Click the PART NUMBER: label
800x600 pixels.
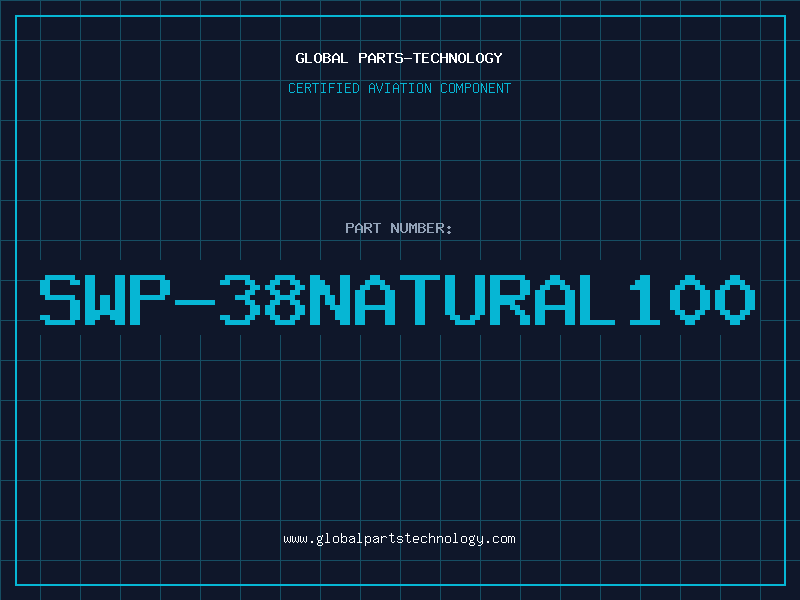[x=399, y=228]
